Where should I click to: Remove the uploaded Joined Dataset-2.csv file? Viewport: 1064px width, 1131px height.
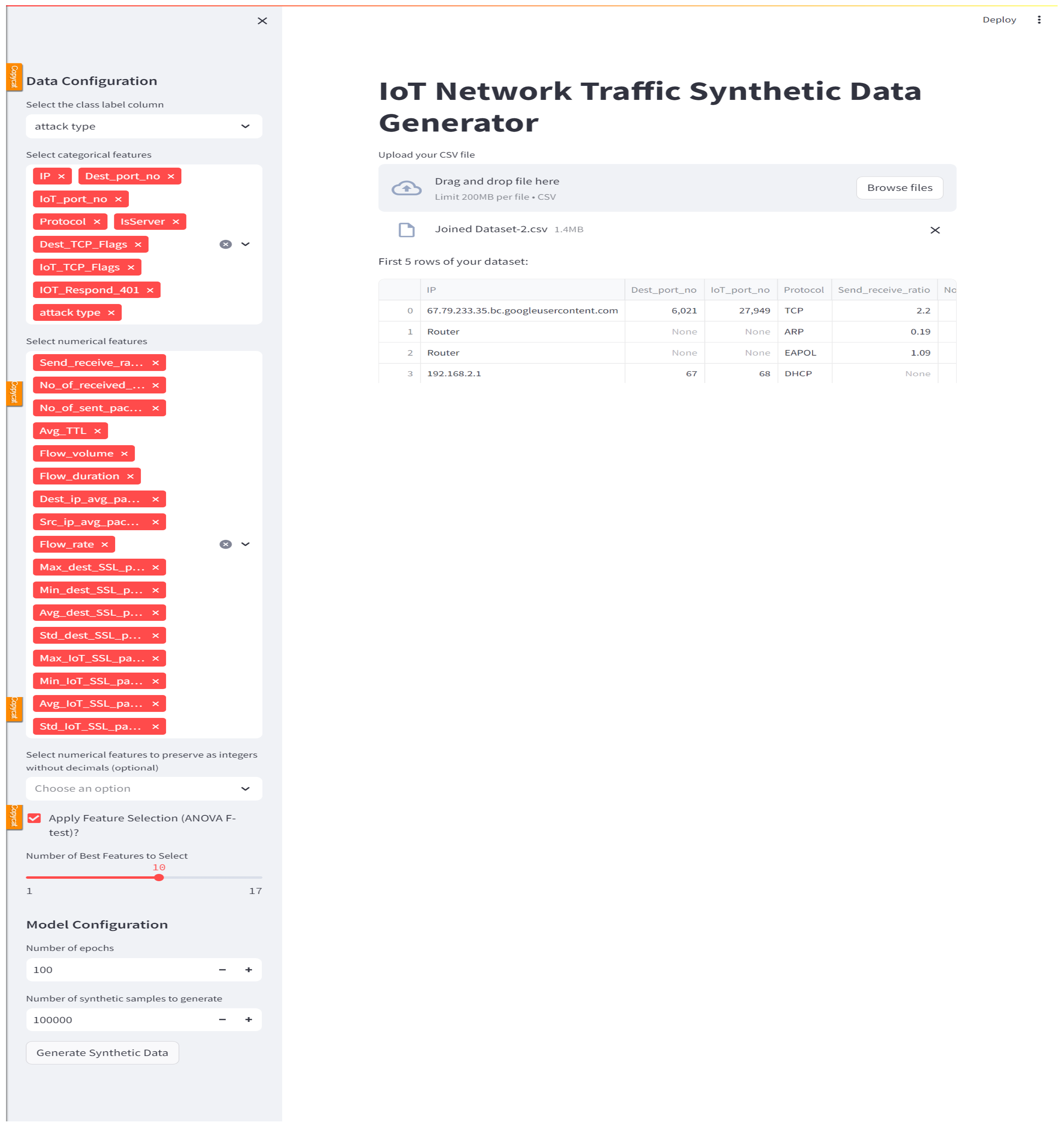[935, 230]
